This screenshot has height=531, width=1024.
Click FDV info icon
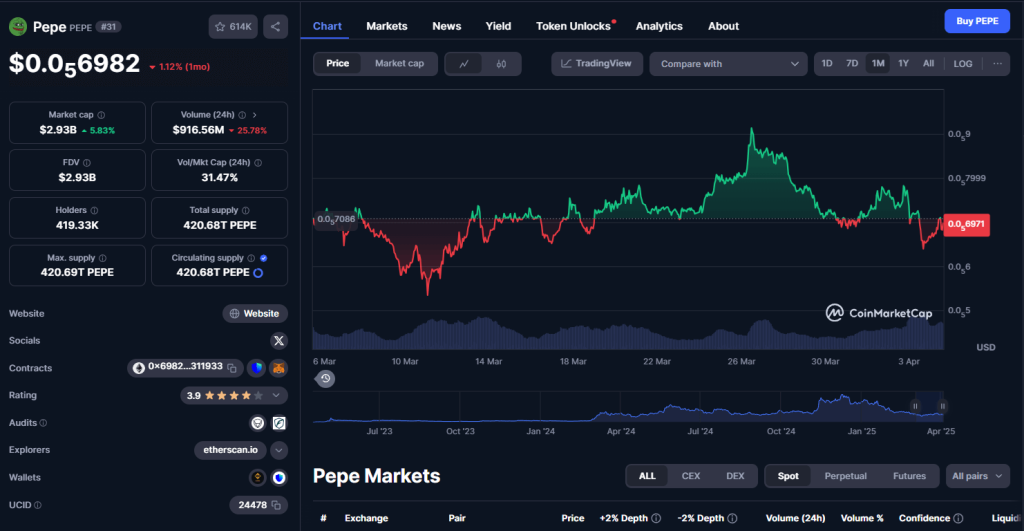[87, 163]
